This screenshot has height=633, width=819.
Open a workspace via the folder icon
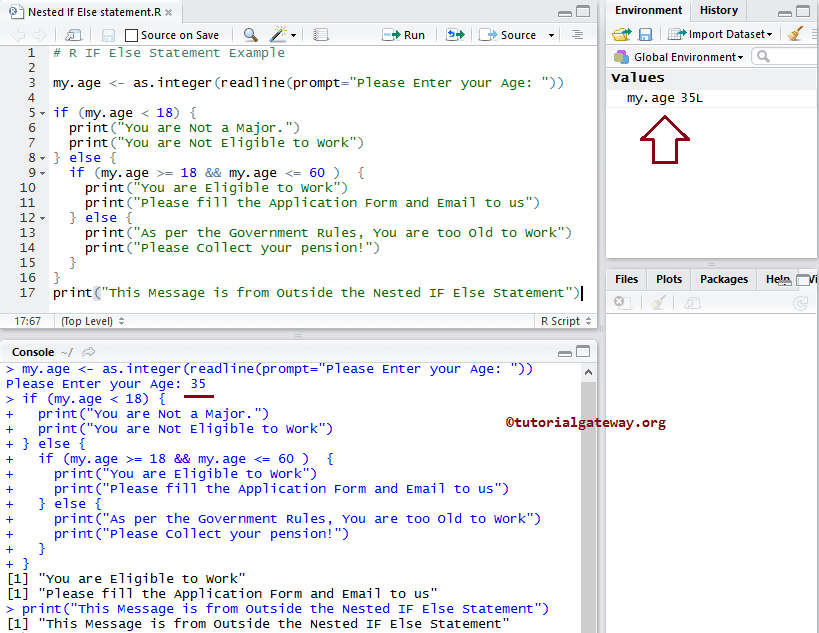[x=622, y=33]
